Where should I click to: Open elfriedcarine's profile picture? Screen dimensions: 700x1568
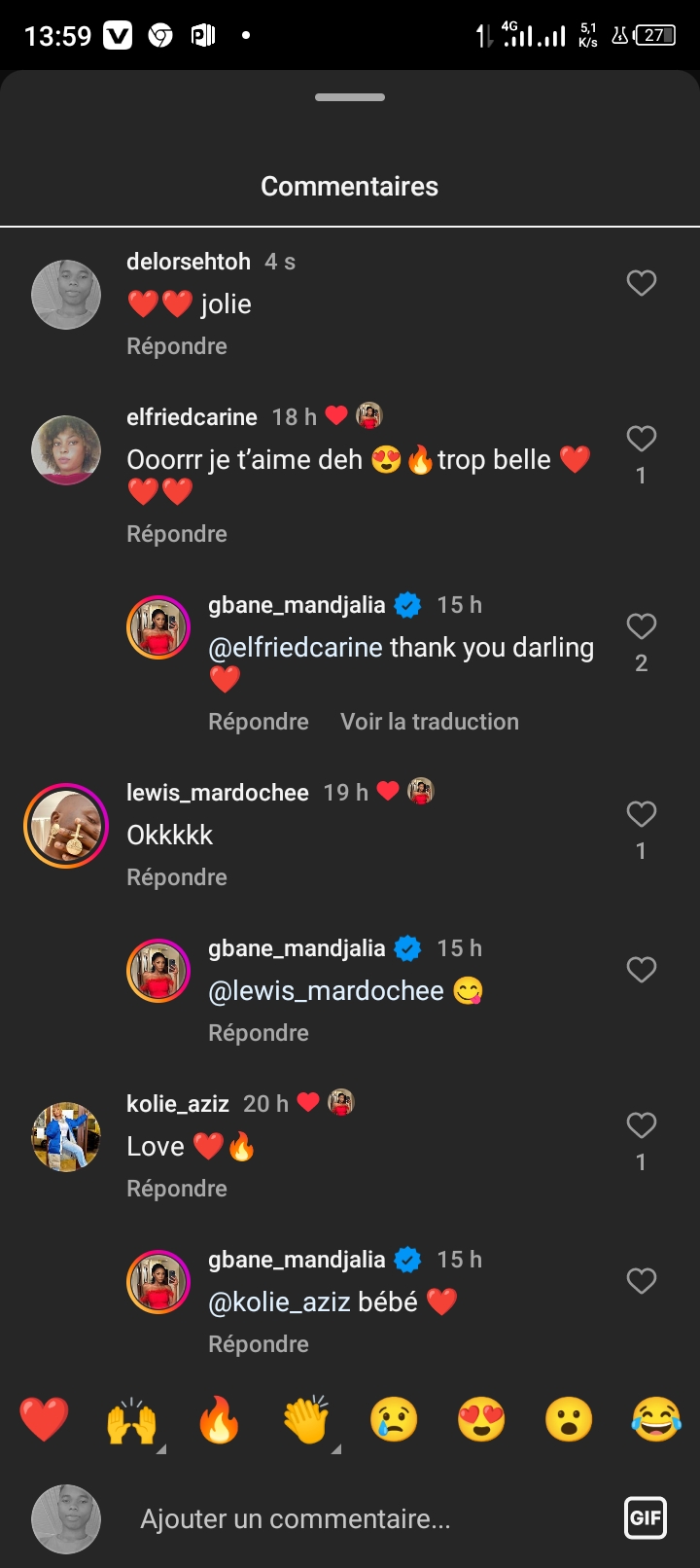point(66,450)
